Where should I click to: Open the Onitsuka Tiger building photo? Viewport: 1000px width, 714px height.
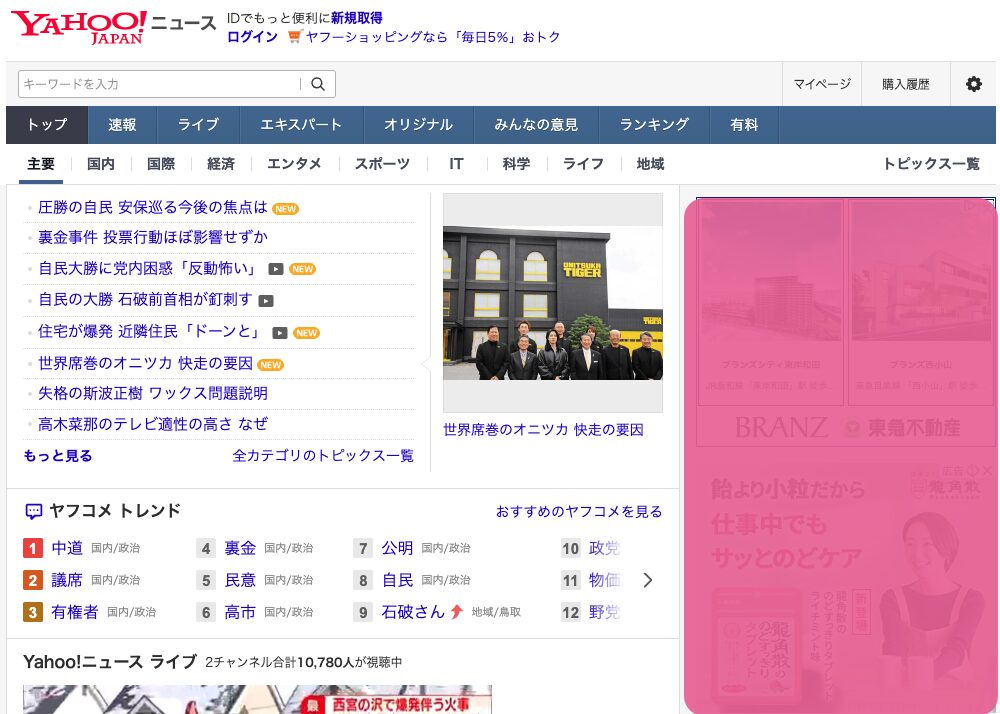[x=552, y=303]
